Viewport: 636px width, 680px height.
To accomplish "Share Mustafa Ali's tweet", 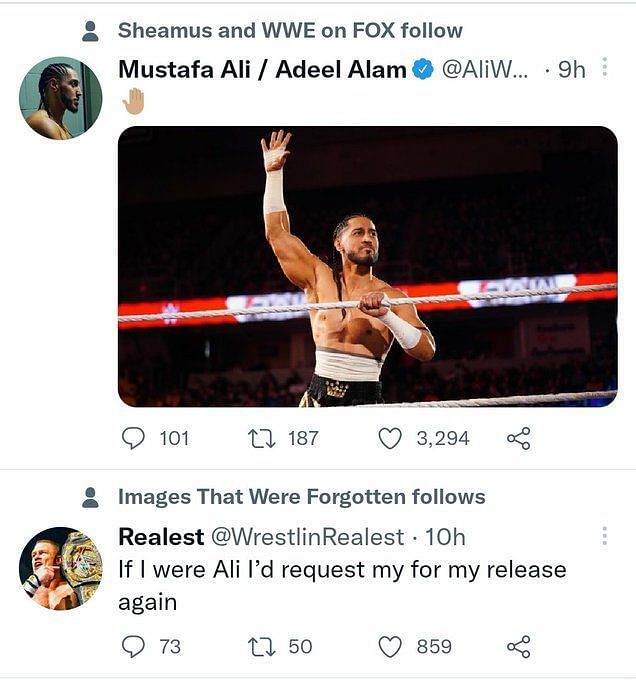I will pyautogui.click(x=519, y=438).
